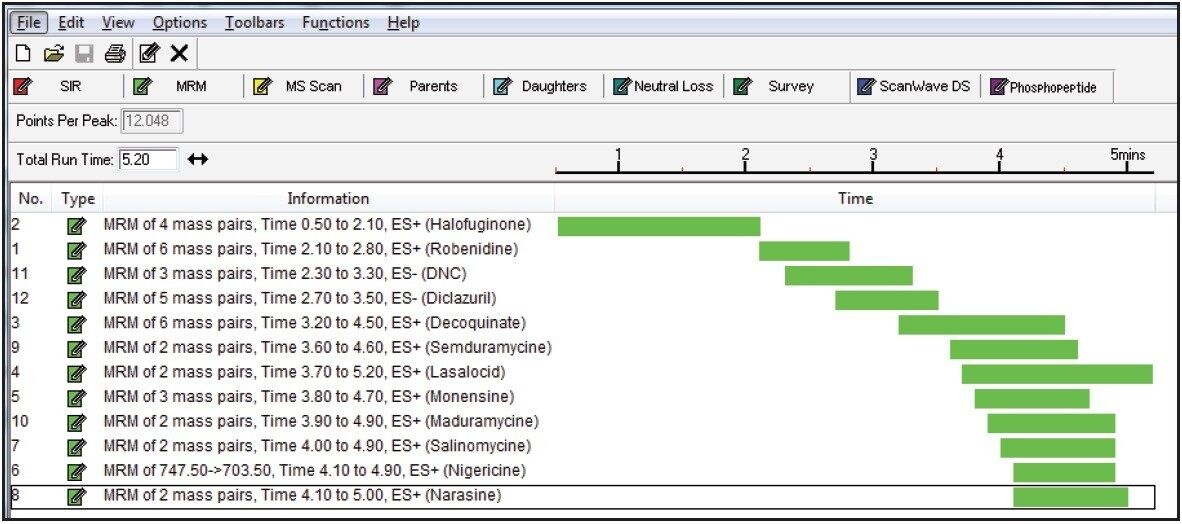Click the Time column header
This screenshot has height=524, width=1182.
tap(855, 199)
